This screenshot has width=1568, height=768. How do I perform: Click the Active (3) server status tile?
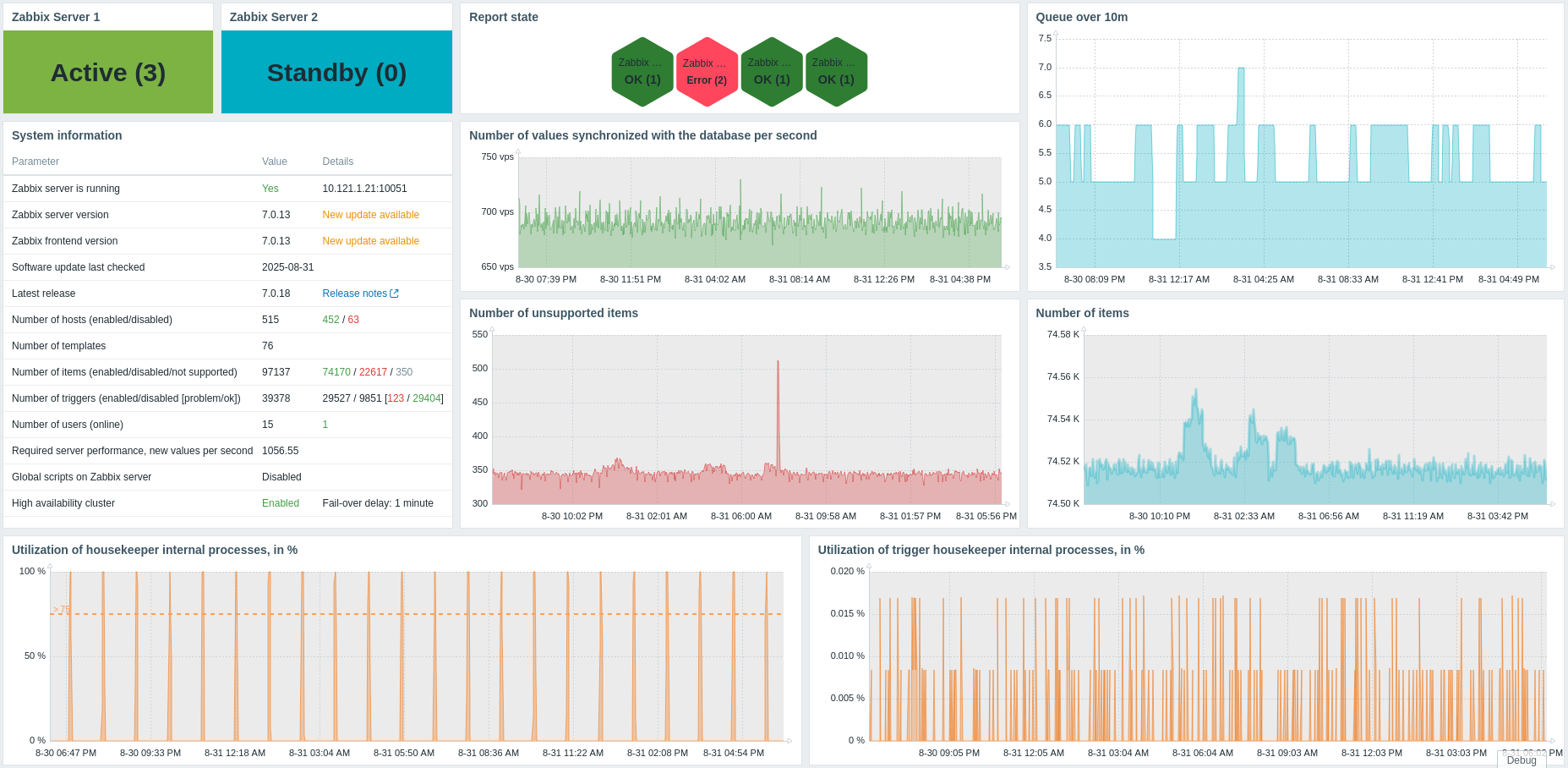(108, 73)
